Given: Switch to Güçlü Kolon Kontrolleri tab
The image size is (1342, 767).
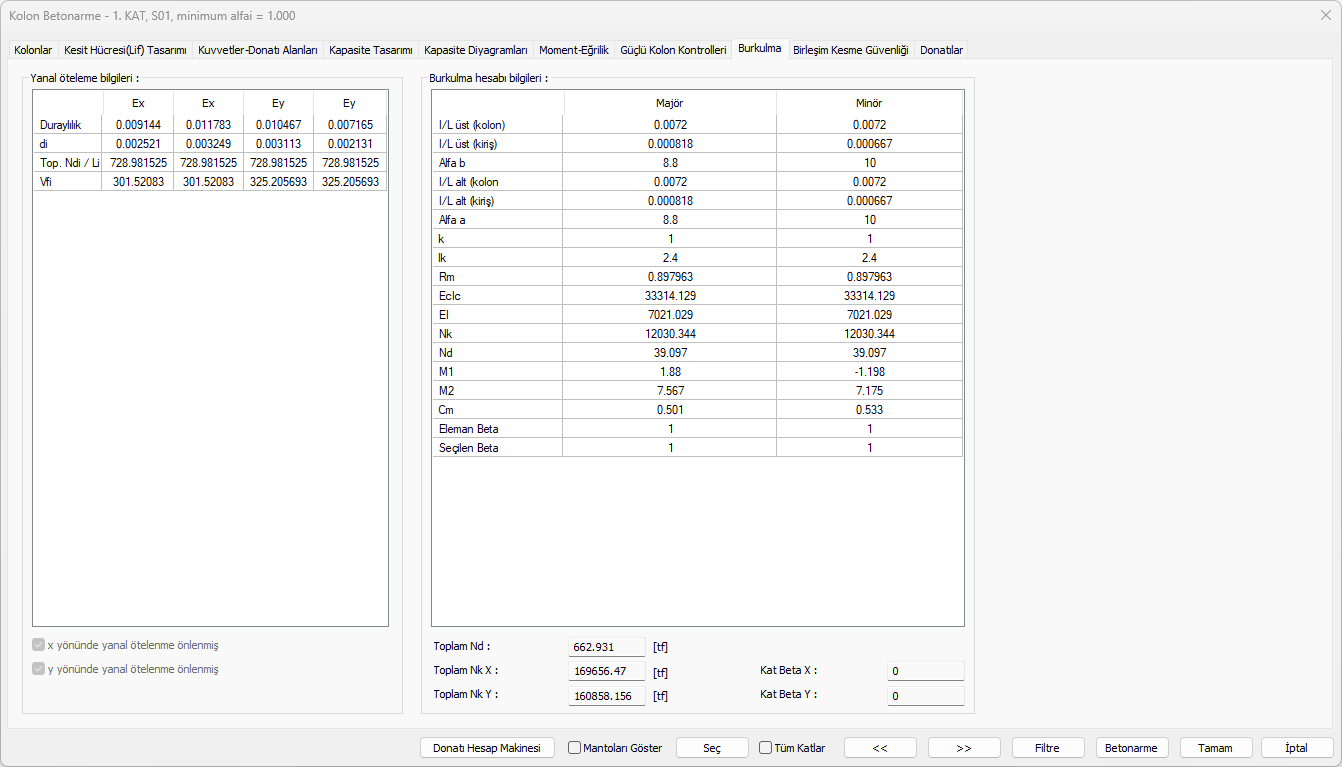Looking at the screenshot, I should [673, 50].
